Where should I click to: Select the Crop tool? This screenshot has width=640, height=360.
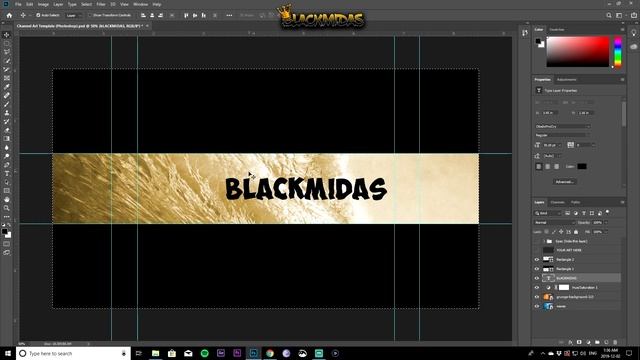click(7, 69)
